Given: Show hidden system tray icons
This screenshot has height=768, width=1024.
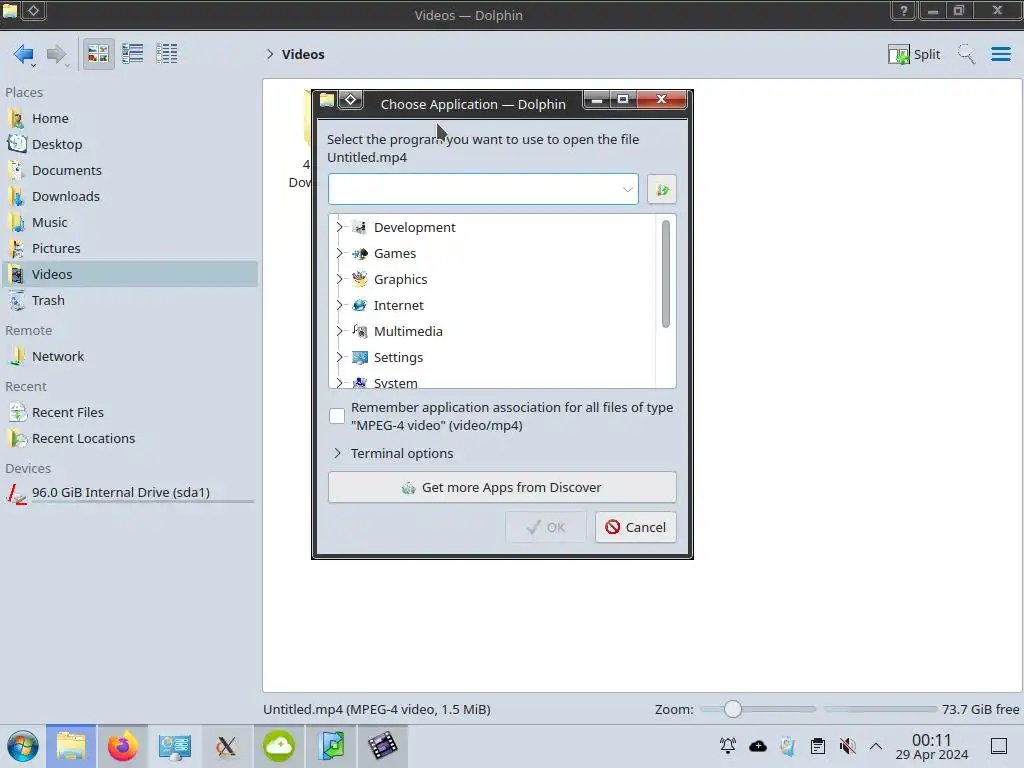Looking at the screenshot, I should point(876,746).
